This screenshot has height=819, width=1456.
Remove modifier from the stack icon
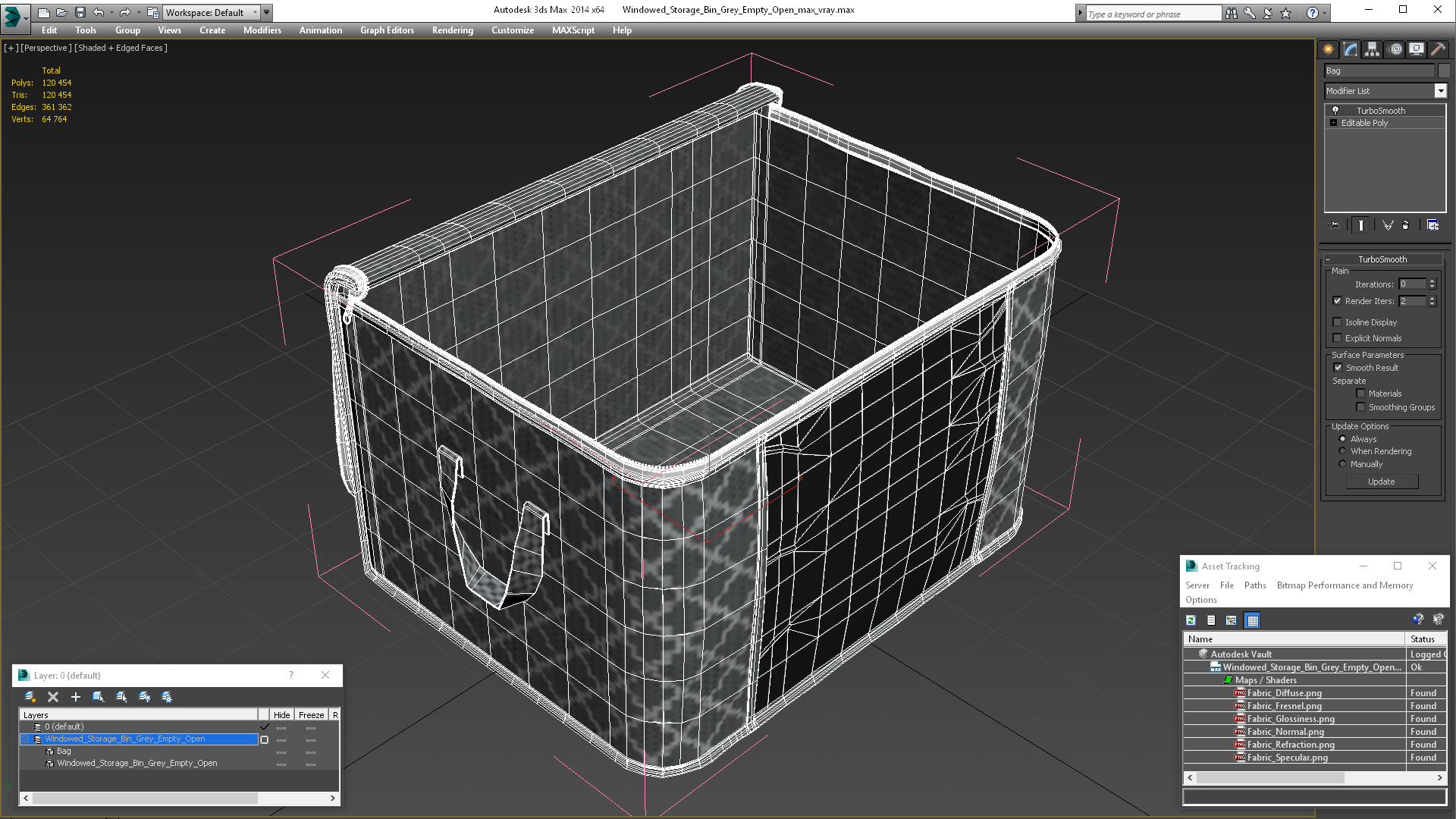1406,225
